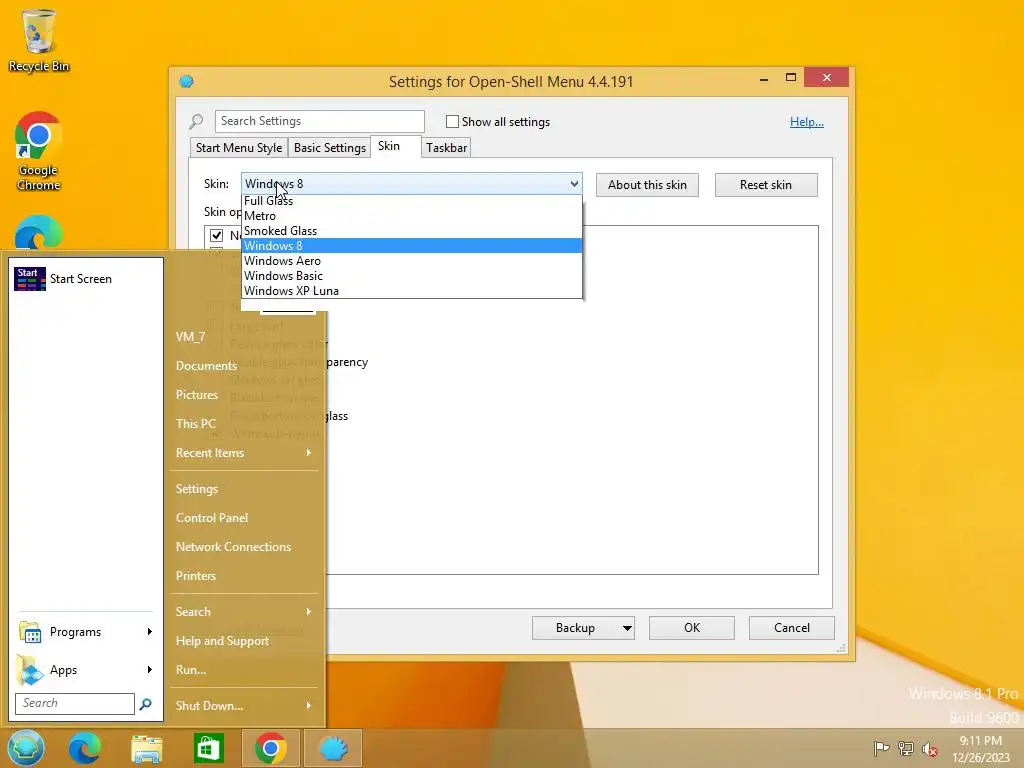Screen dimensions: 1024x768
Task: Open Microsoft Edge desktop icon
Action: click(39, 233)
